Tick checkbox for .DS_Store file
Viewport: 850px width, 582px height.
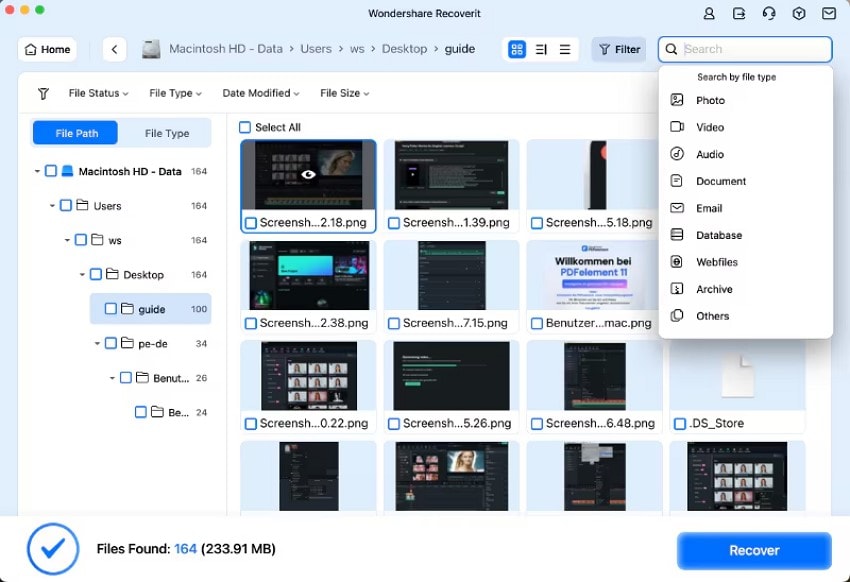pos(680,424)
